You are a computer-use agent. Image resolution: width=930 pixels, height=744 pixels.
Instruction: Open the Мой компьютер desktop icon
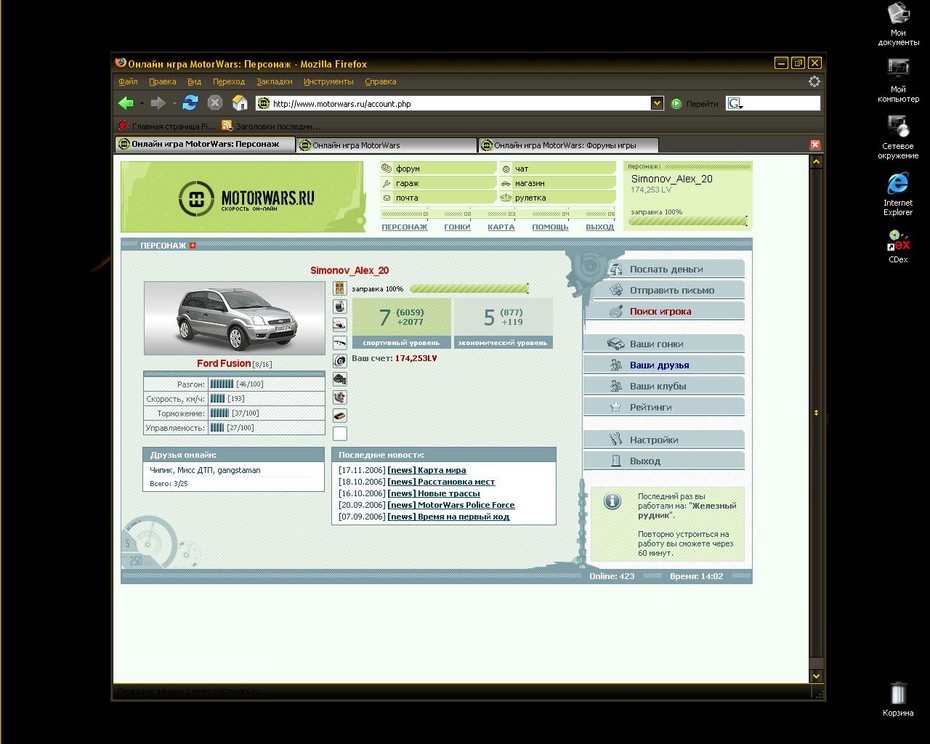pos(898,71)
